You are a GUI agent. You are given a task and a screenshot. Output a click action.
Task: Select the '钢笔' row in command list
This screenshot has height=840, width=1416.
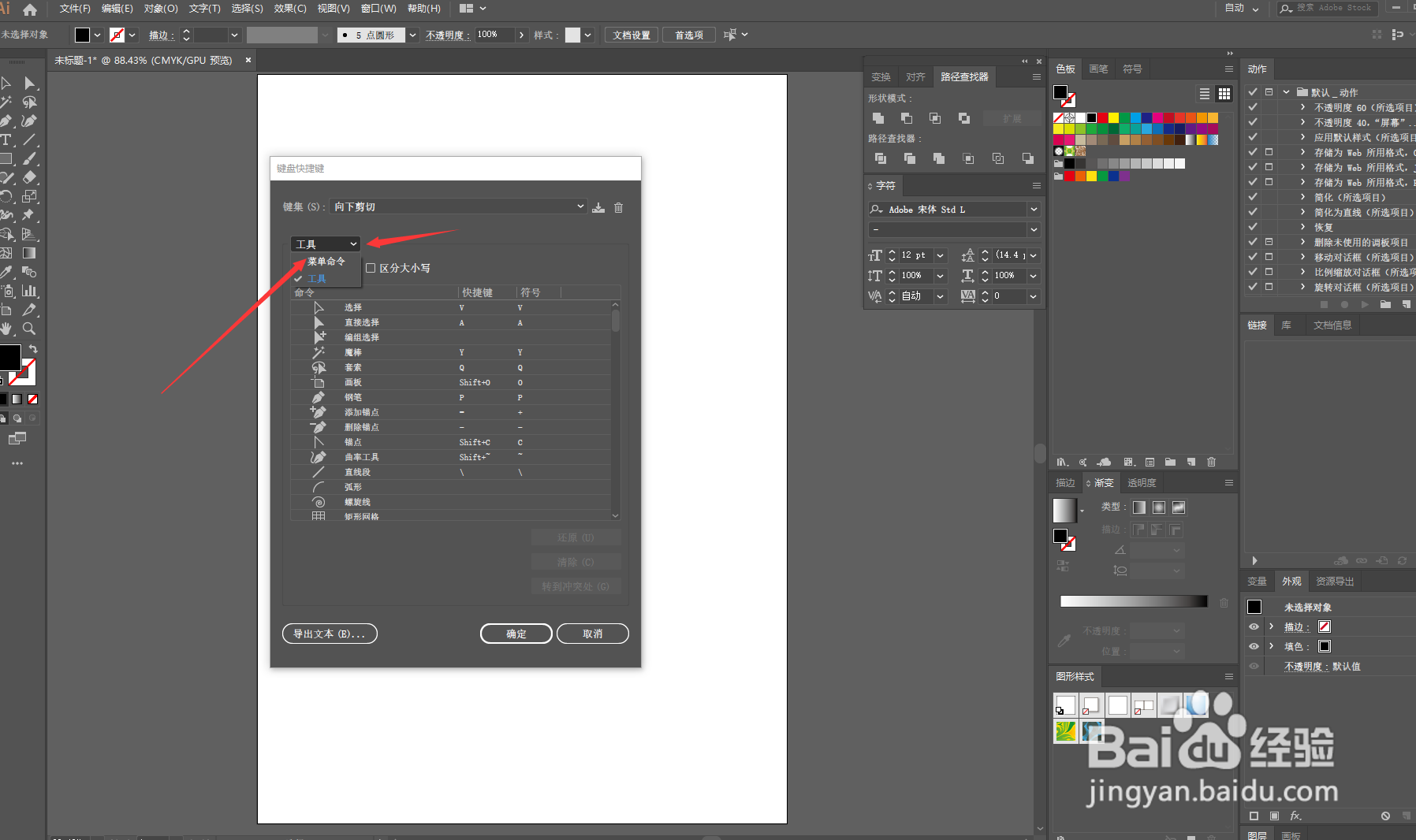pyautogui.click(x=451, y=397)
